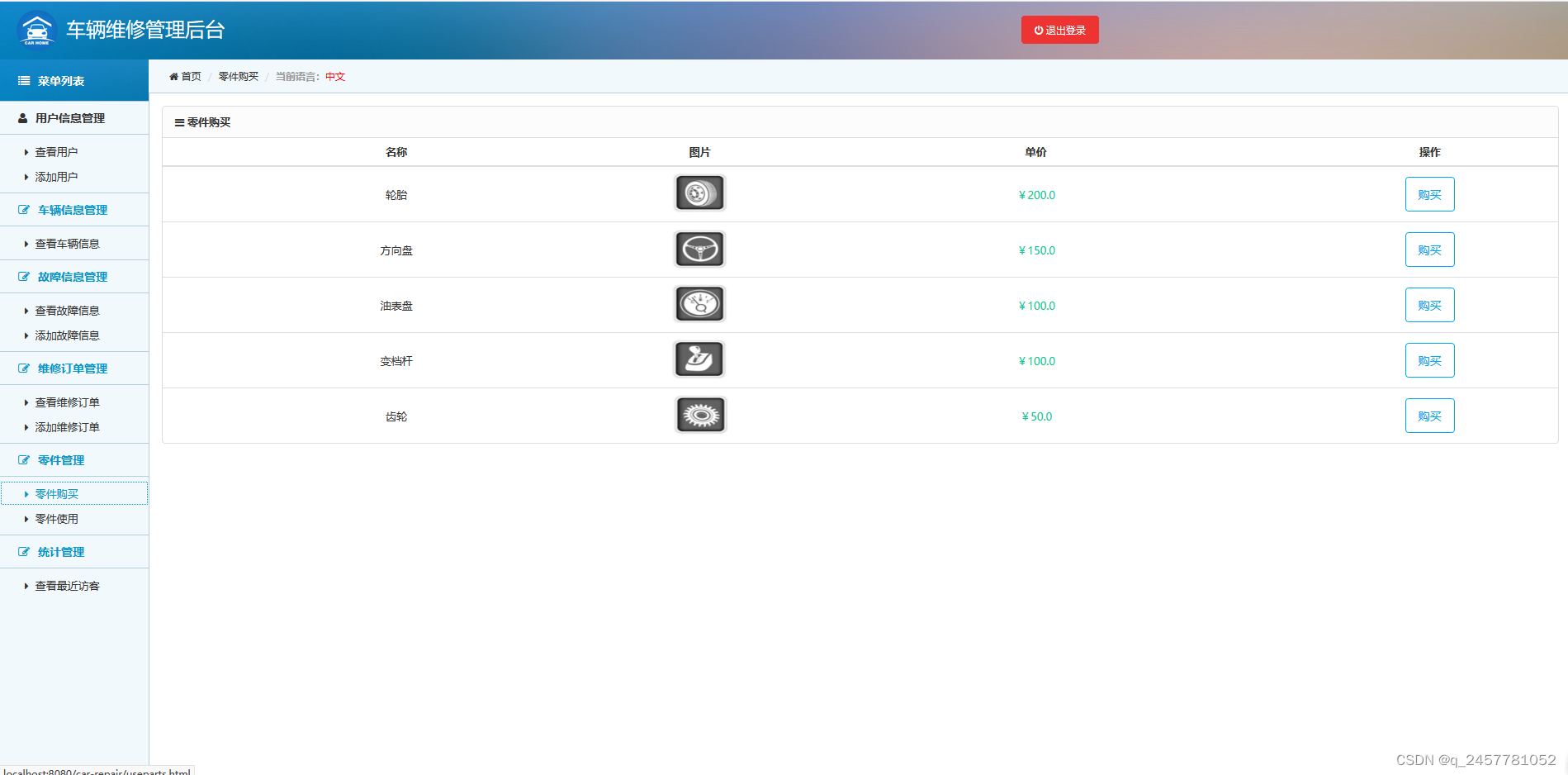Viewport: 1568px width, 775px height.
Task: Click the 中文 language link
Action: (x=335, y=77)
